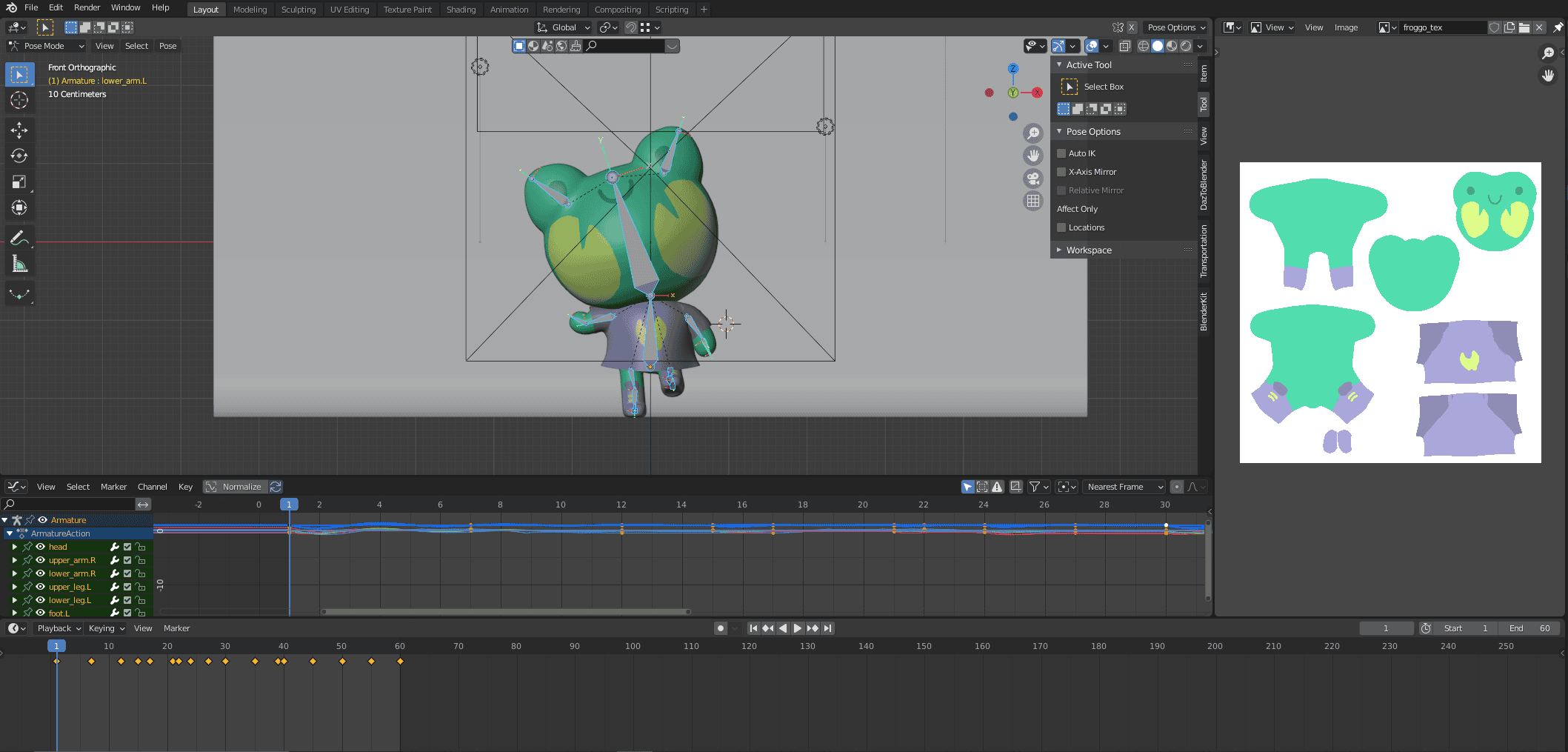Click the End frame field
The width and height of the screenshot is (1568, 752).
point(1529,628)
